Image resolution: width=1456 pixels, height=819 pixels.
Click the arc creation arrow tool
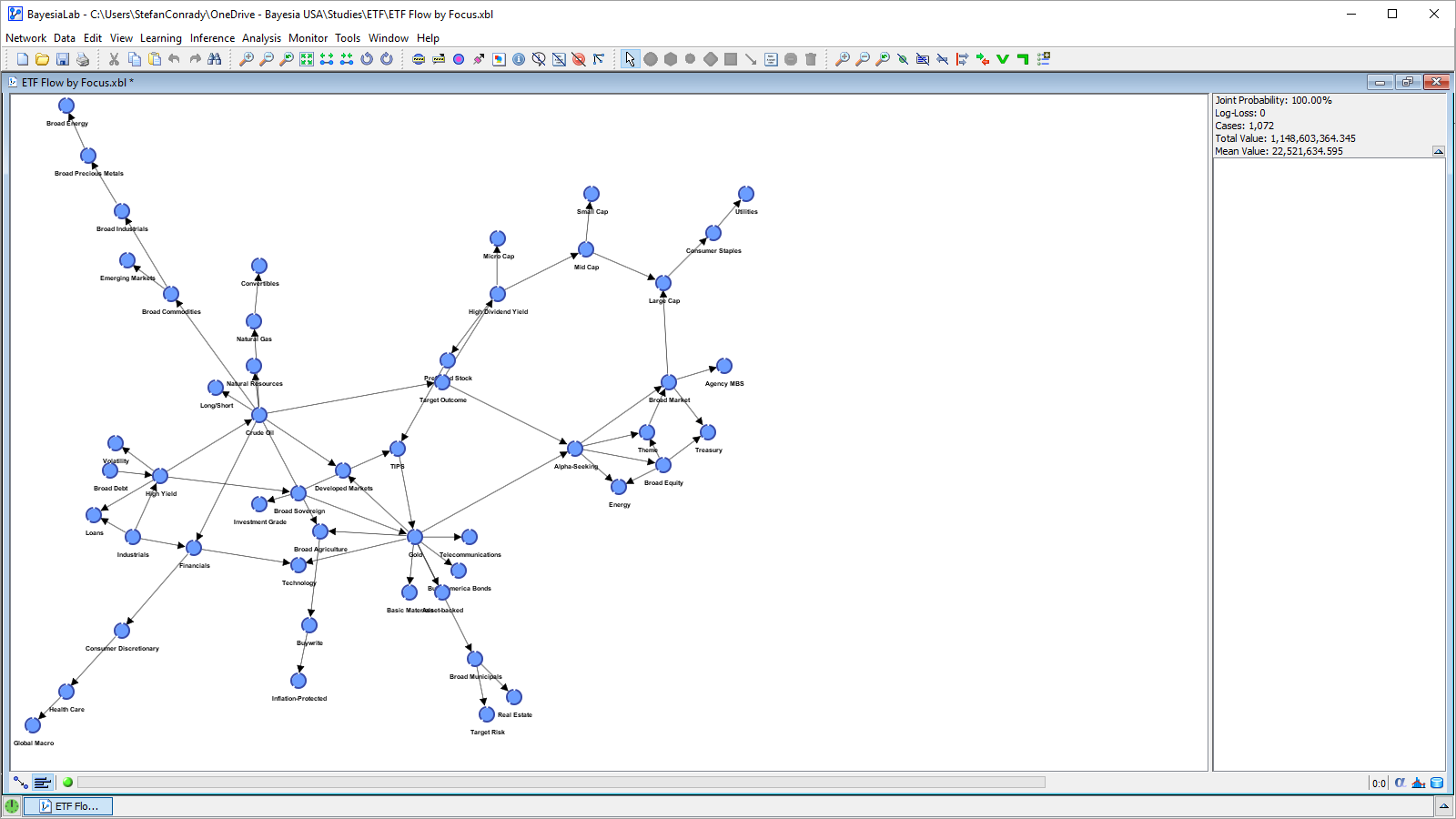click(x=751, y=59)
